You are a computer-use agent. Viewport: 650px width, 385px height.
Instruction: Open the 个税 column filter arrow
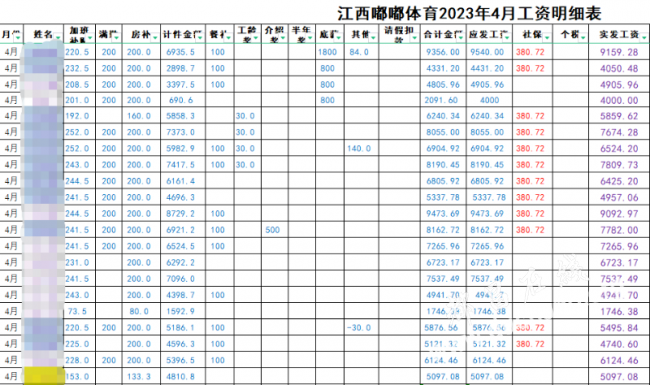[x=582, y=38]
